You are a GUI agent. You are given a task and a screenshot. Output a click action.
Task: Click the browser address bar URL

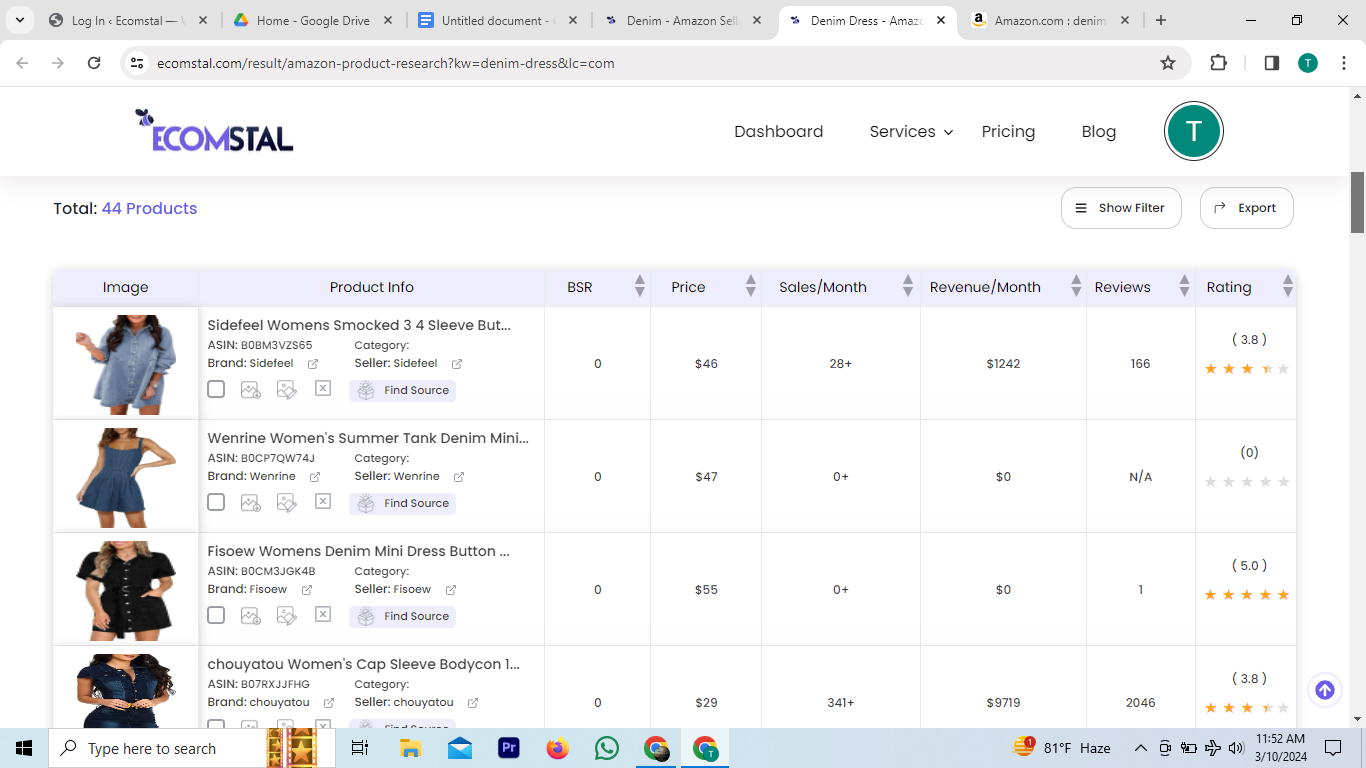pos(386,63)
